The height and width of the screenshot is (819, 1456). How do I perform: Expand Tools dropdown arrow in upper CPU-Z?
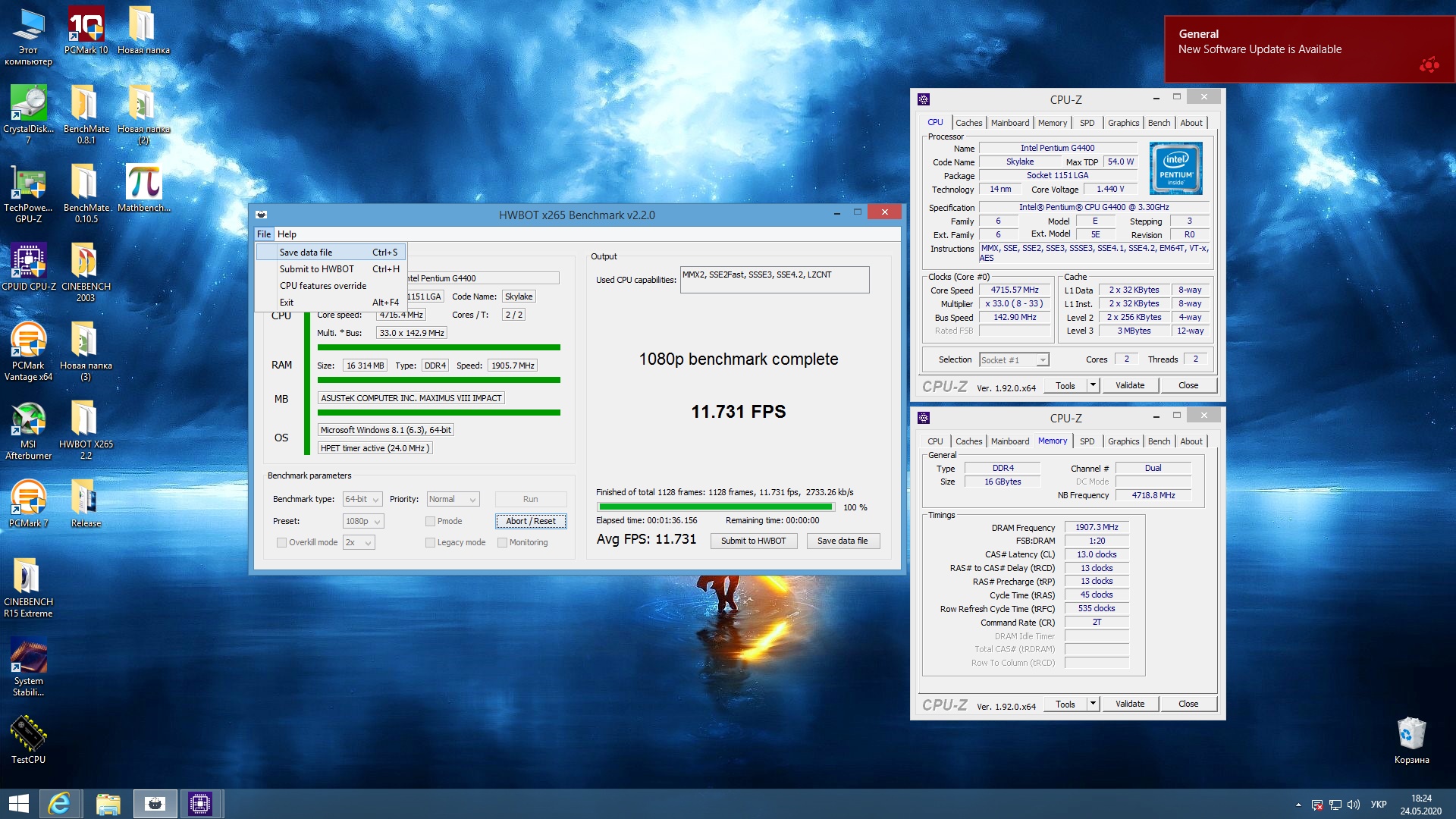click(1093, 385)
